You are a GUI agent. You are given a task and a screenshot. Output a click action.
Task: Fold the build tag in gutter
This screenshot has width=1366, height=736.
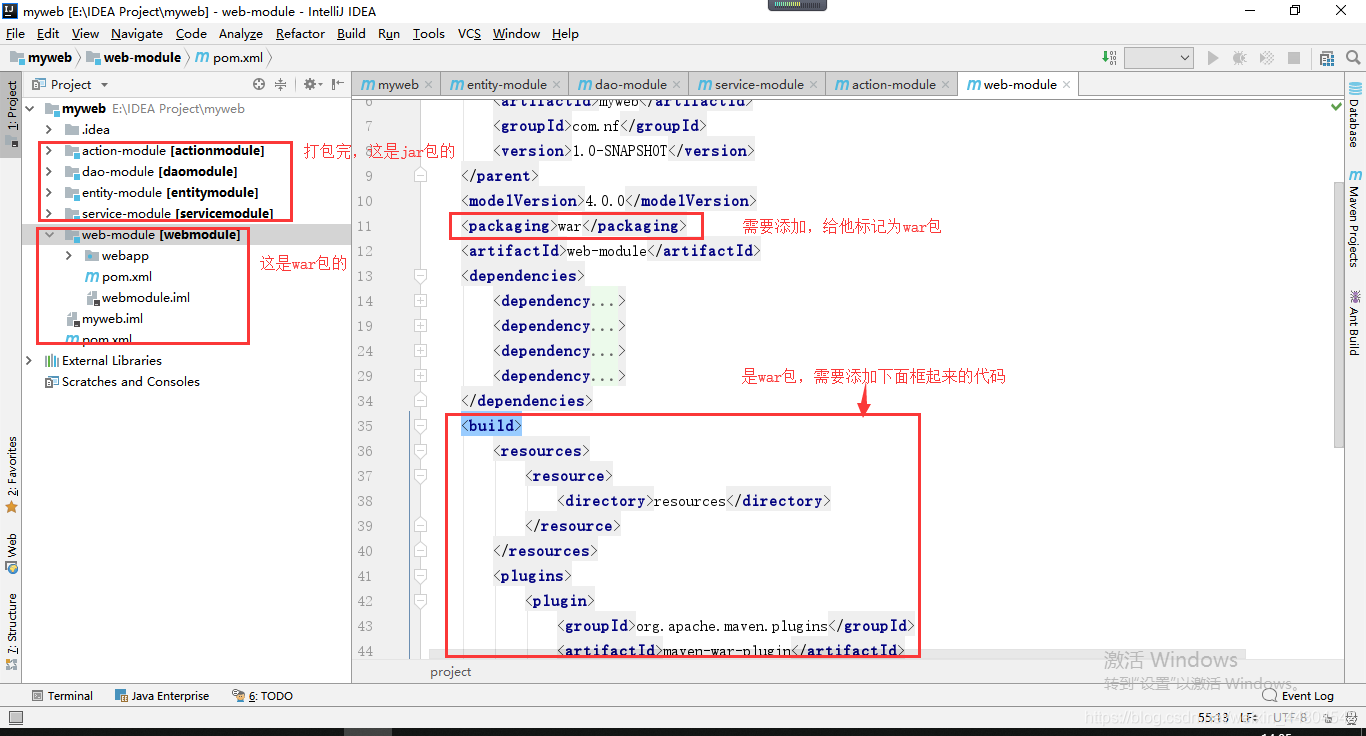coord(420,426)
